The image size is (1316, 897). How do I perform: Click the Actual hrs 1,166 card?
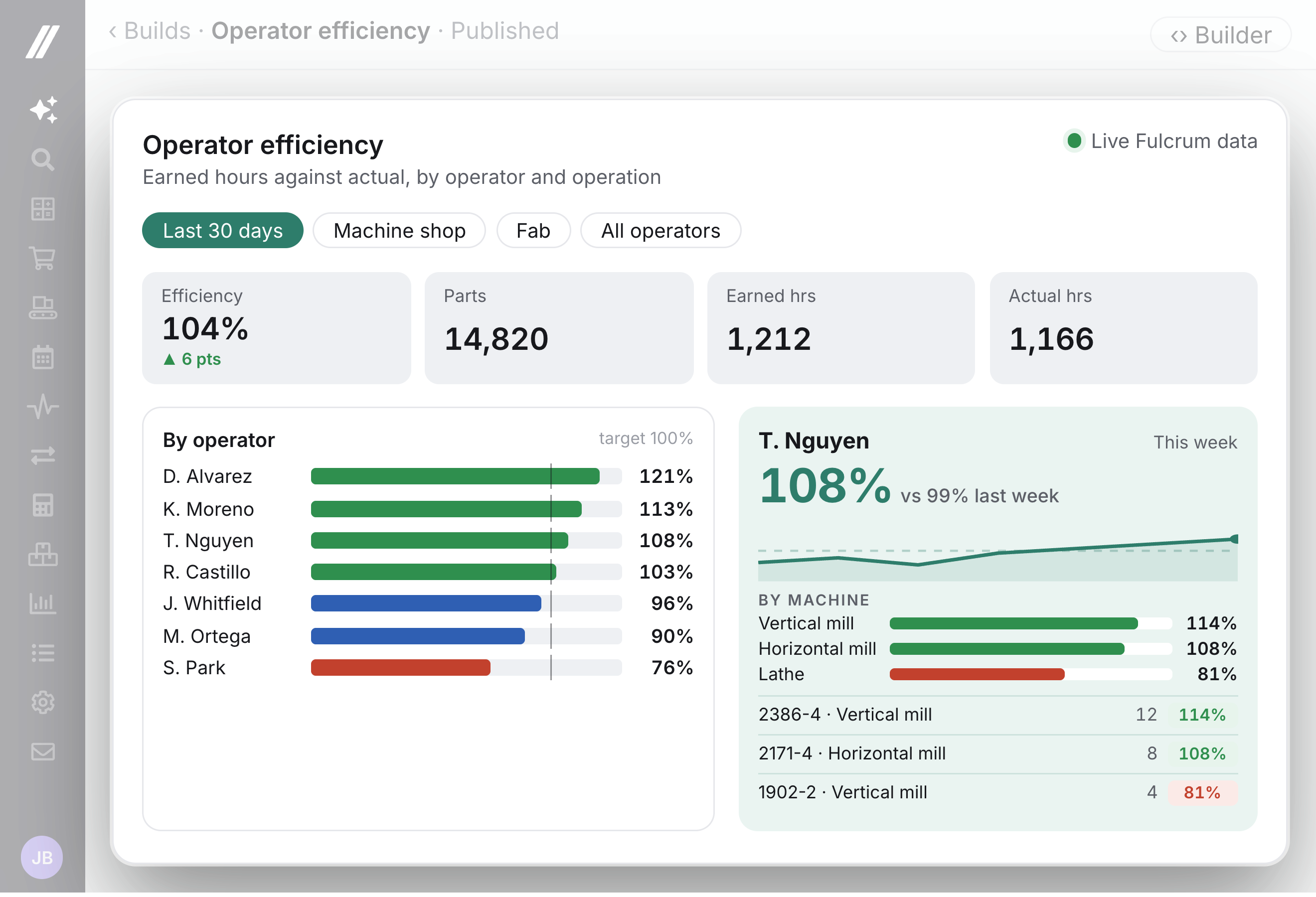tap(1124, 329)
